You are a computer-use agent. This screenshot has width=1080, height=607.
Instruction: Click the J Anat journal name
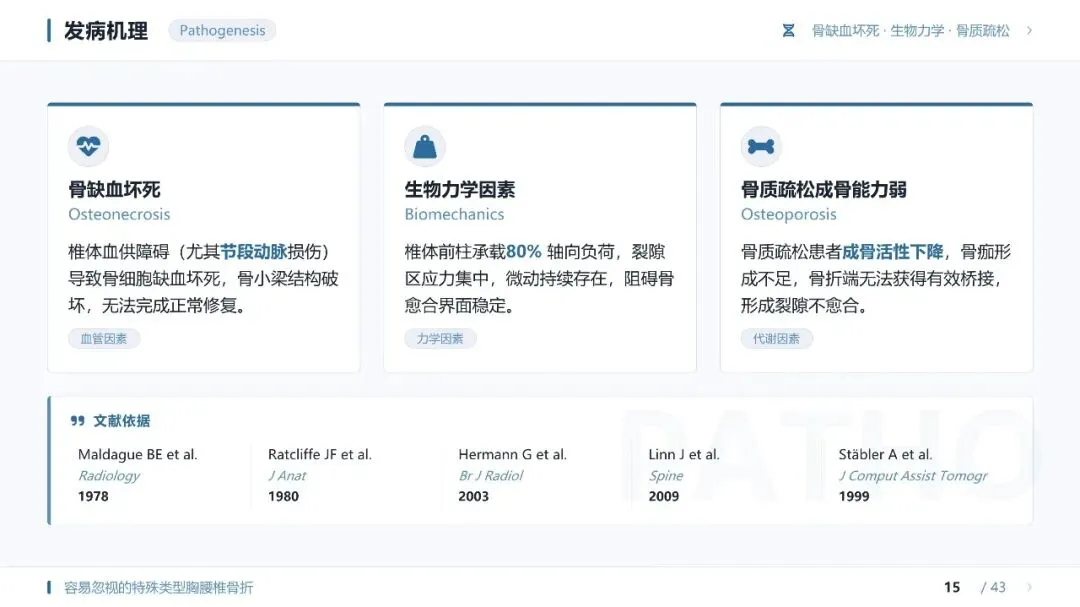287,475
